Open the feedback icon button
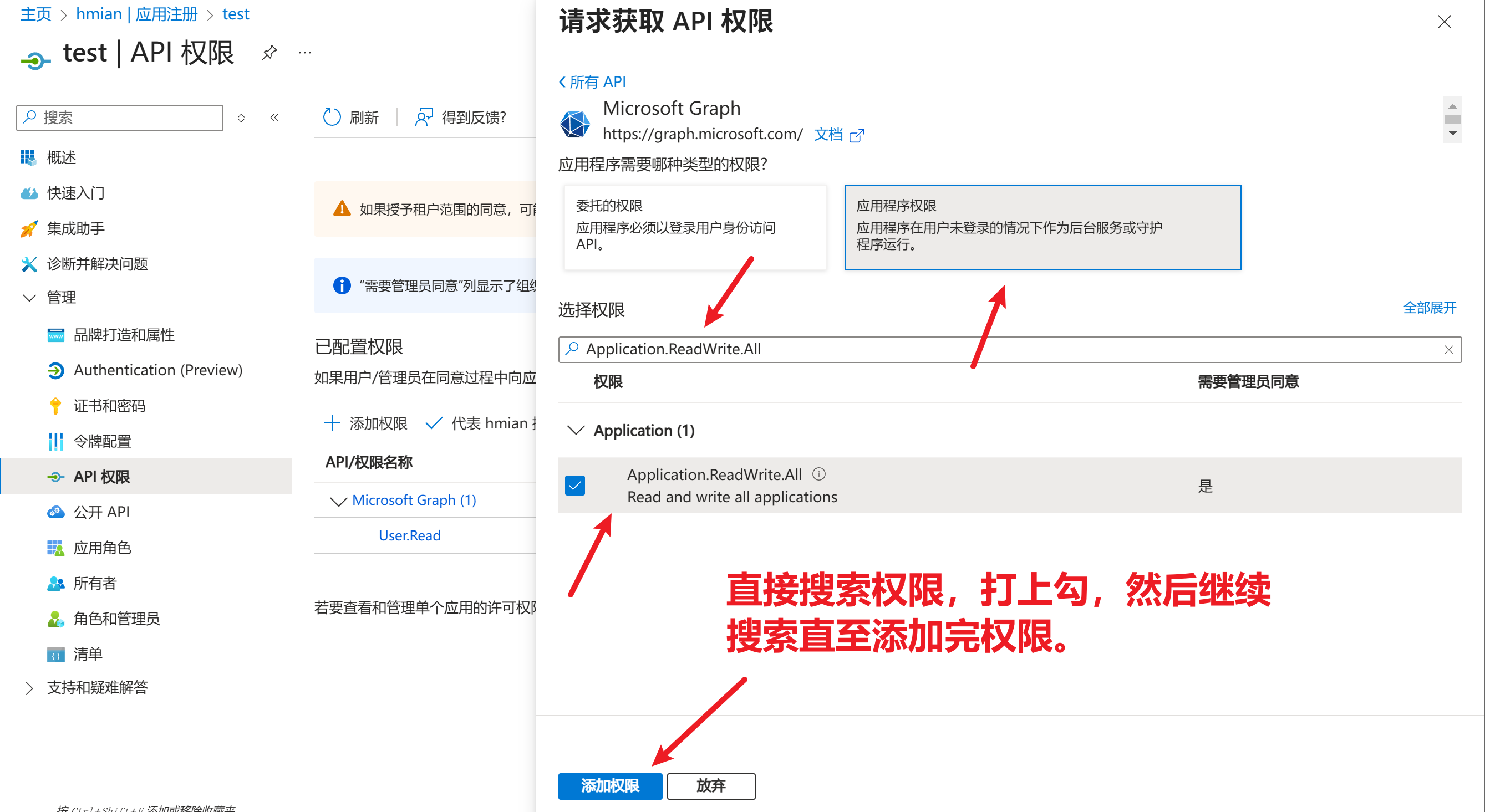The width and height of the screenshot is (1485, 812). (424, 117)
